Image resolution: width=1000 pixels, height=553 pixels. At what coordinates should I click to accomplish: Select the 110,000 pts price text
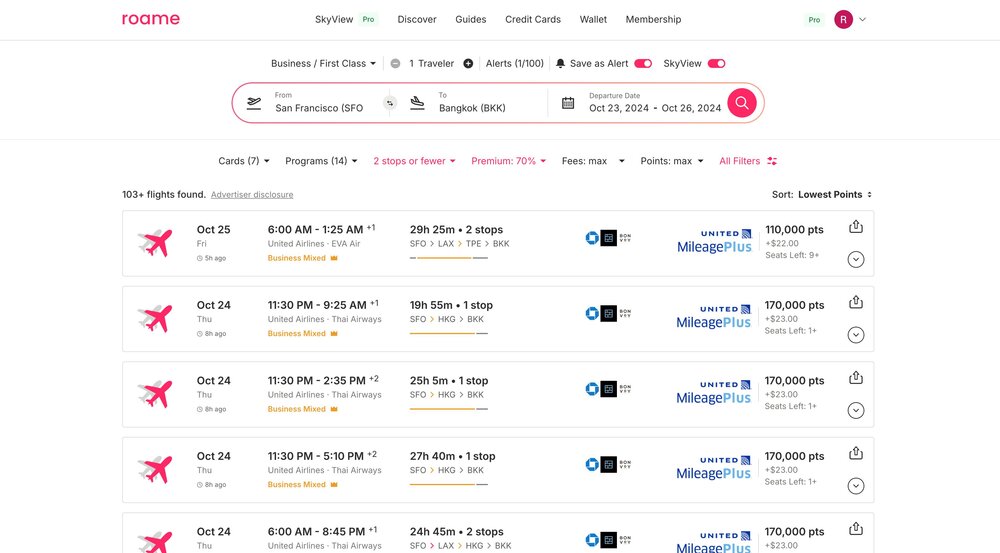[795, 230]
